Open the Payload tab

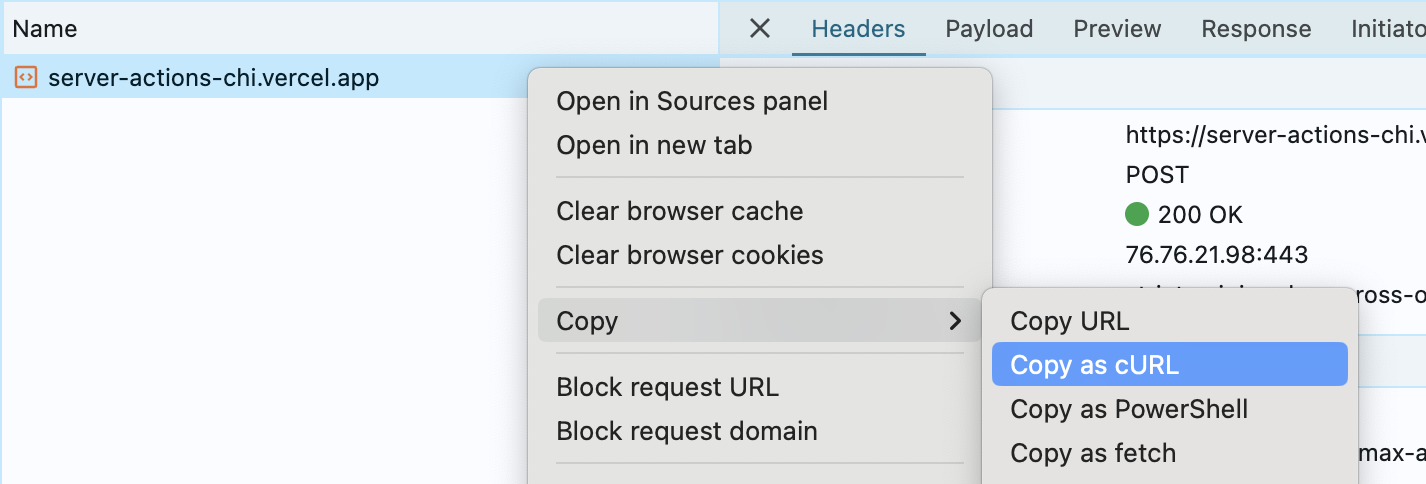point(989,29)
